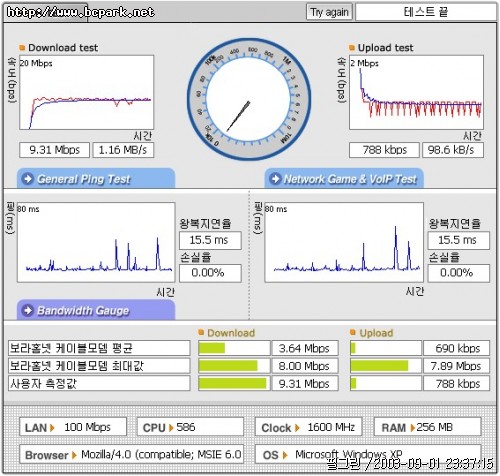Click the speedometer gauge dial
The width and height of the screenshot is (500, 476).
[x=249, y=99]
